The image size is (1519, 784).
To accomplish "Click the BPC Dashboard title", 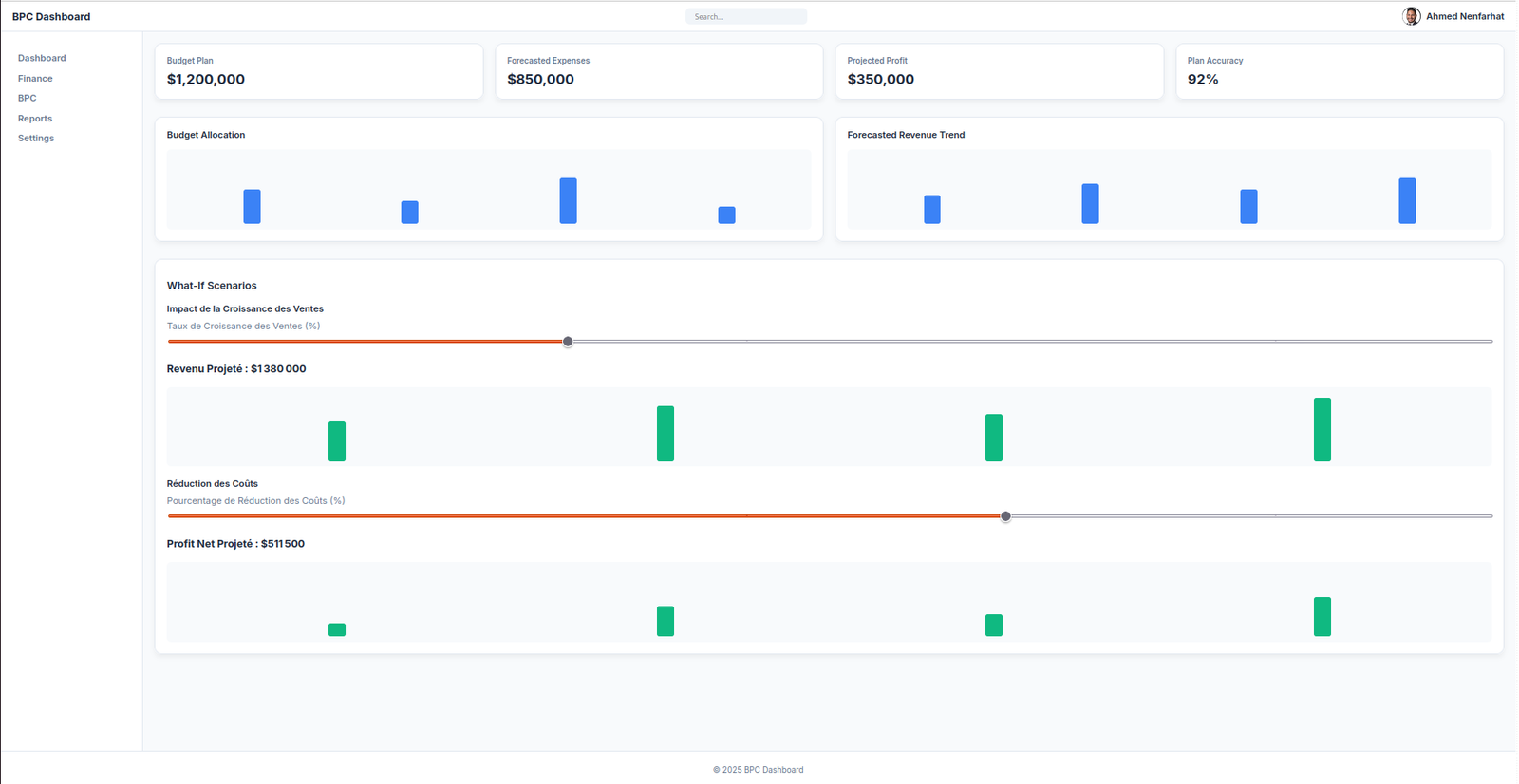I will tap(51, 16).
